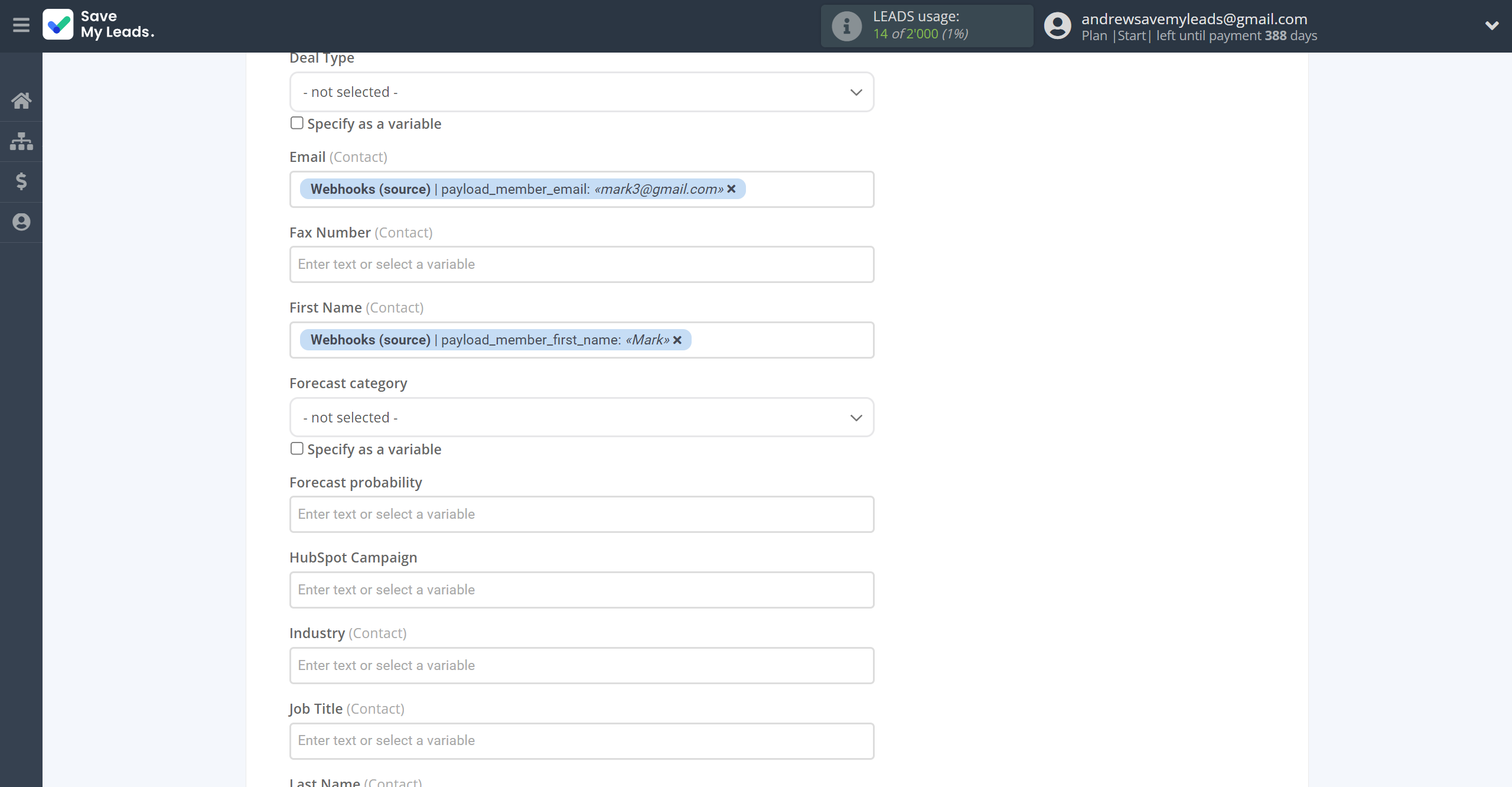Go to the home dashboard icon
The image size is (1512, 787).
click(21, 100)
